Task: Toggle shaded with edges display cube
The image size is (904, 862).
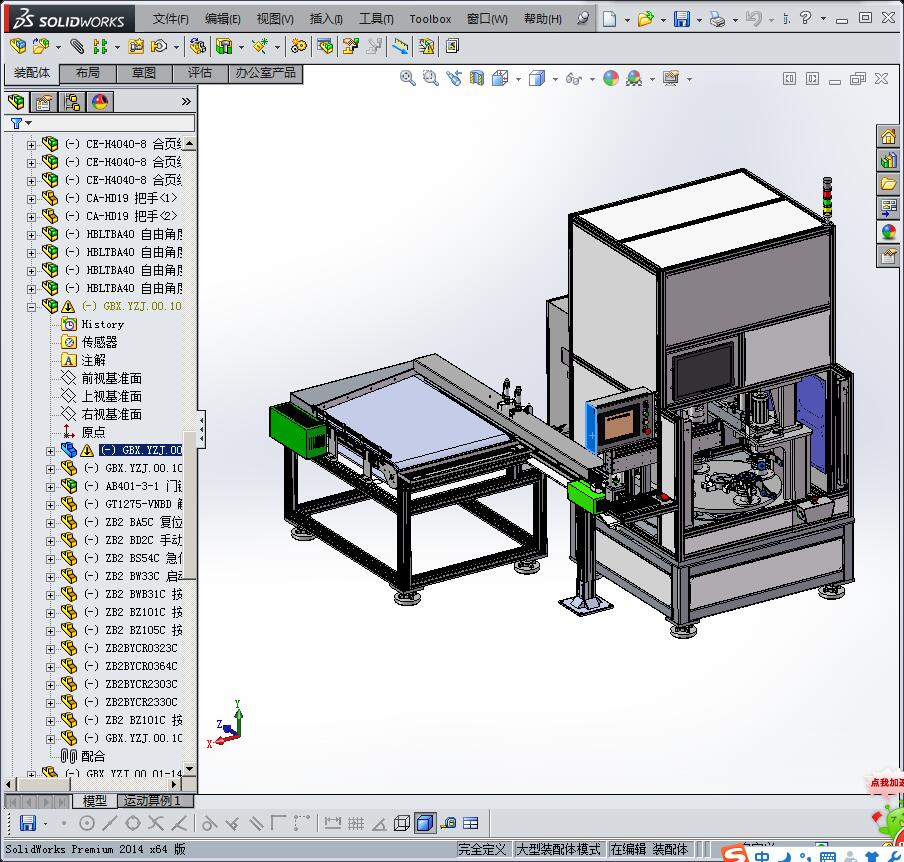Action: tap(424, 823)
